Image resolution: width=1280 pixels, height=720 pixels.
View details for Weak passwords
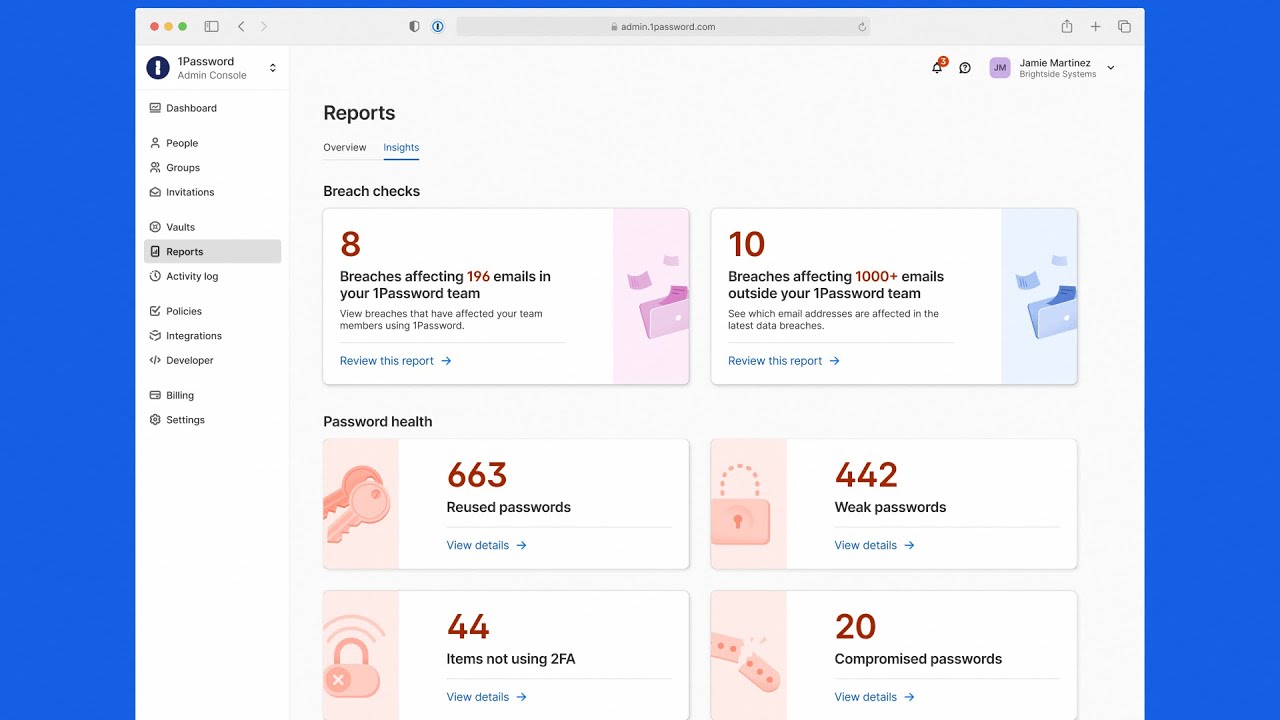click(x=875, y=545)
